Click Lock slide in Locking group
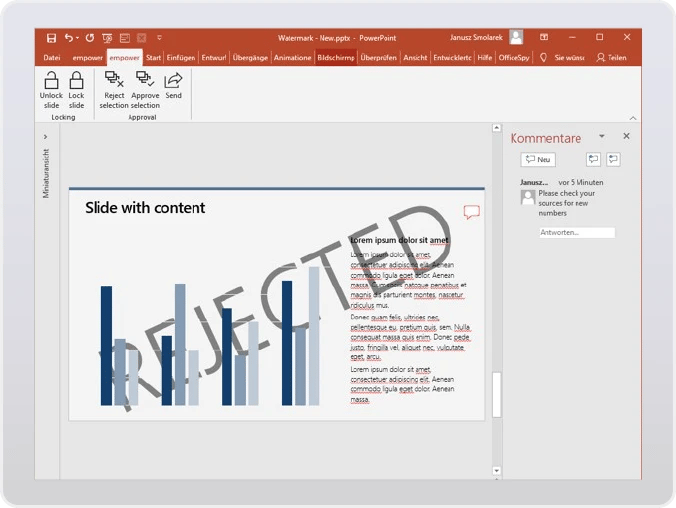The width and height of the screenshot is (676, 508). click(76, 90)
